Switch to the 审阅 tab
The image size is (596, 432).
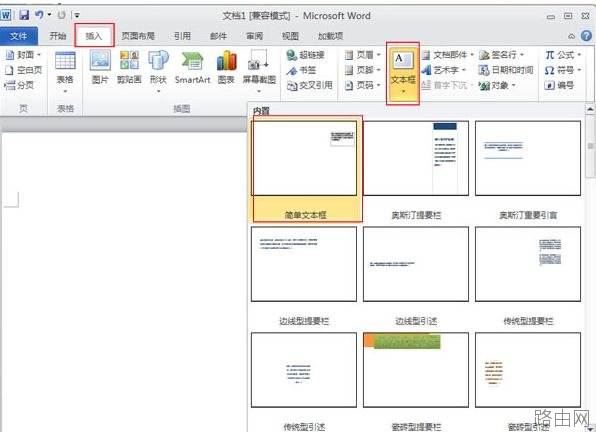click(x=254, y=36)
